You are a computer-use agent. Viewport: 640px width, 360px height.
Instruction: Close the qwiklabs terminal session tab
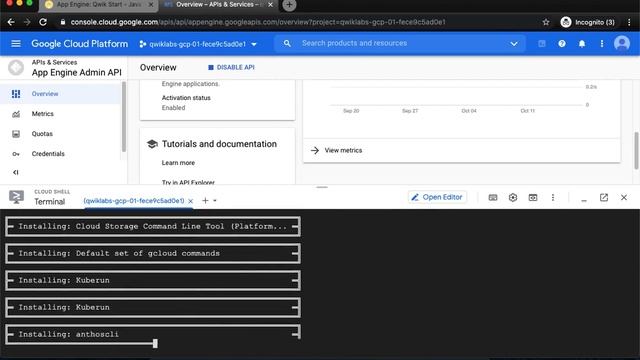click(x=191, y=201)
